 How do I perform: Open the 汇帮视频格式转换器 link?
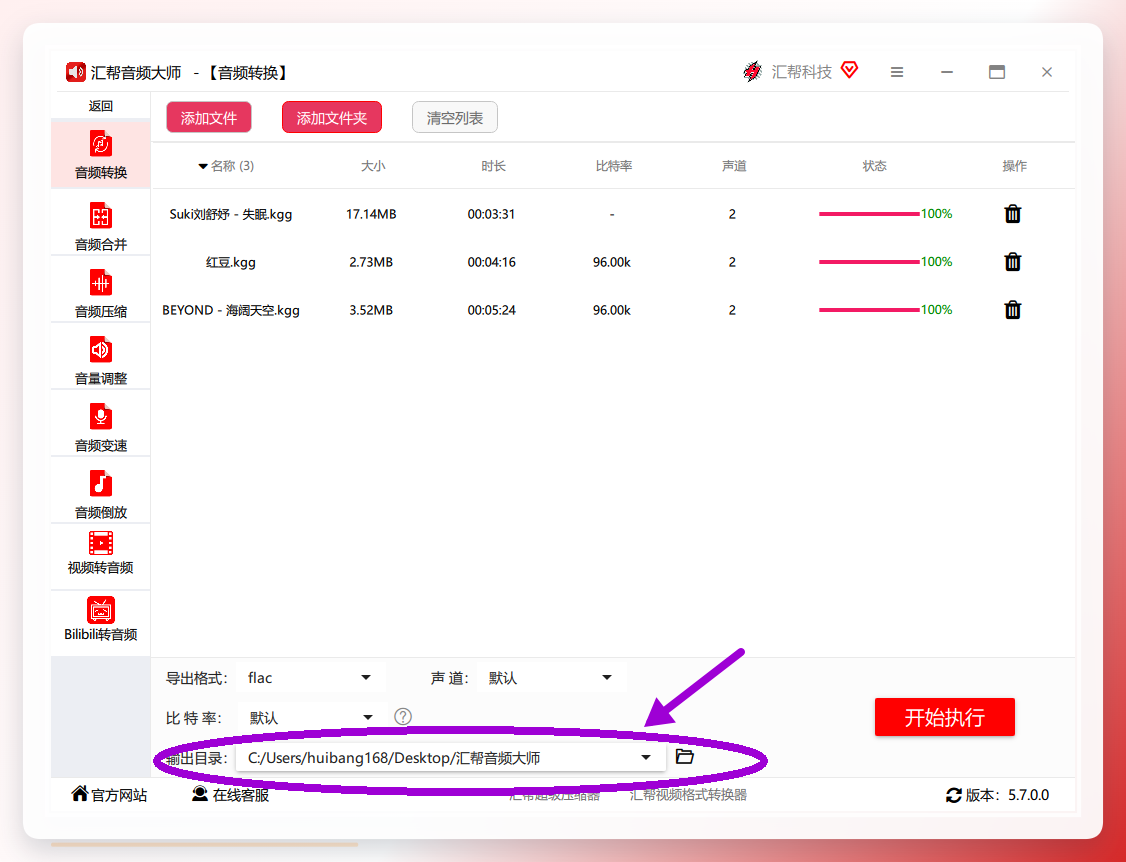click(688, 795)
